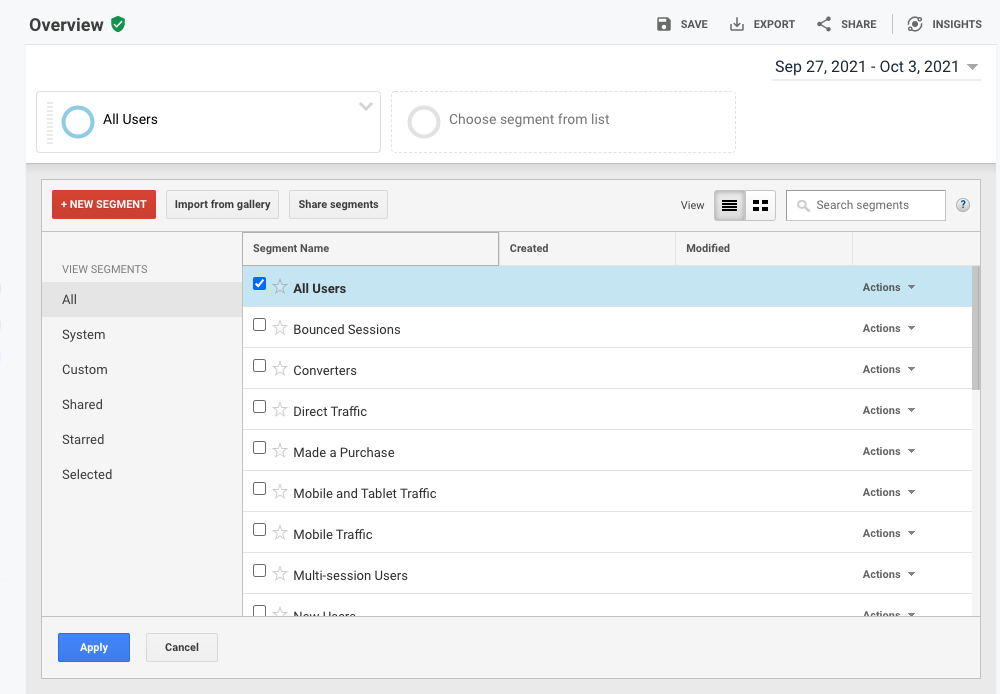Open the Insights panel icon
This screenshot has height=694, width=1000.
coord(914,24)
